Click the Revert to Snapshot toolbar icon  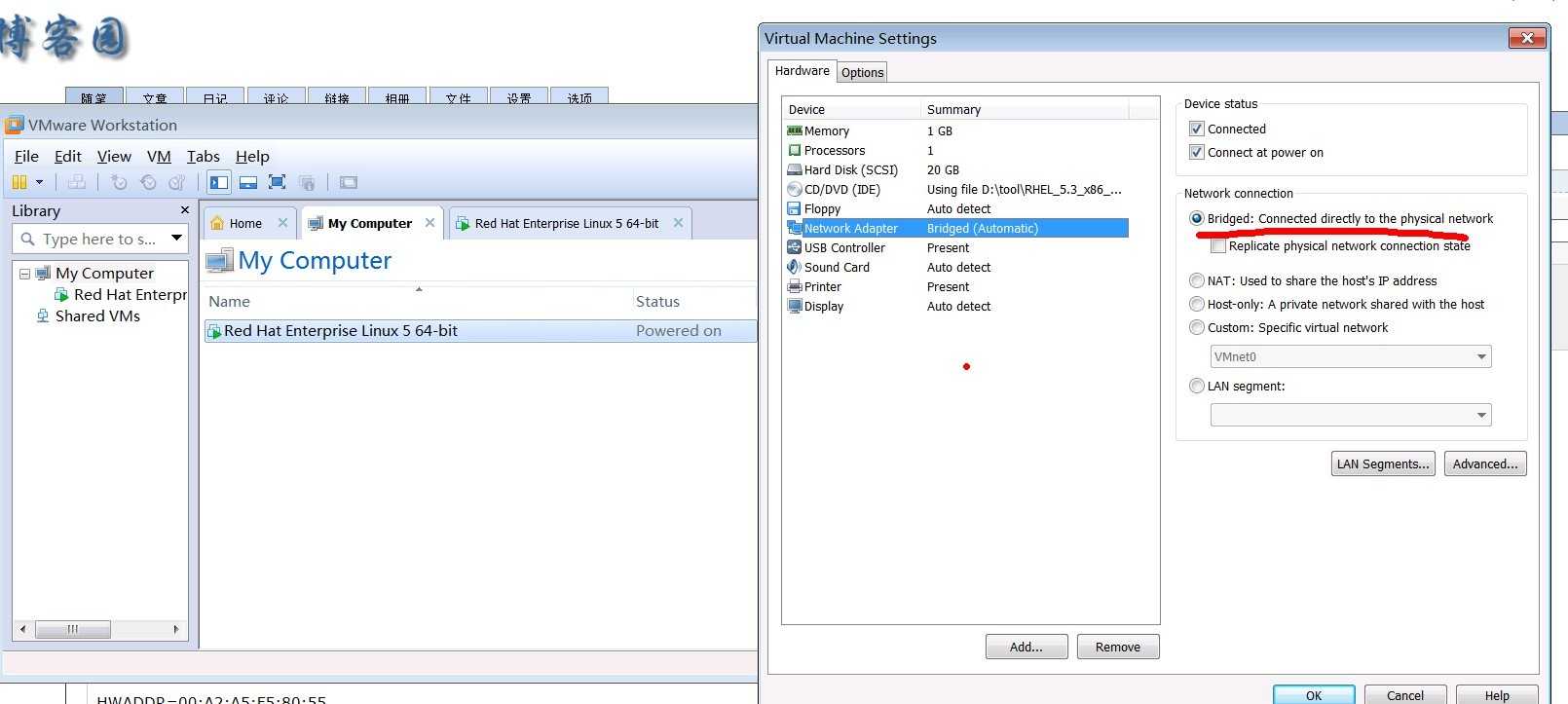point(148,182)
